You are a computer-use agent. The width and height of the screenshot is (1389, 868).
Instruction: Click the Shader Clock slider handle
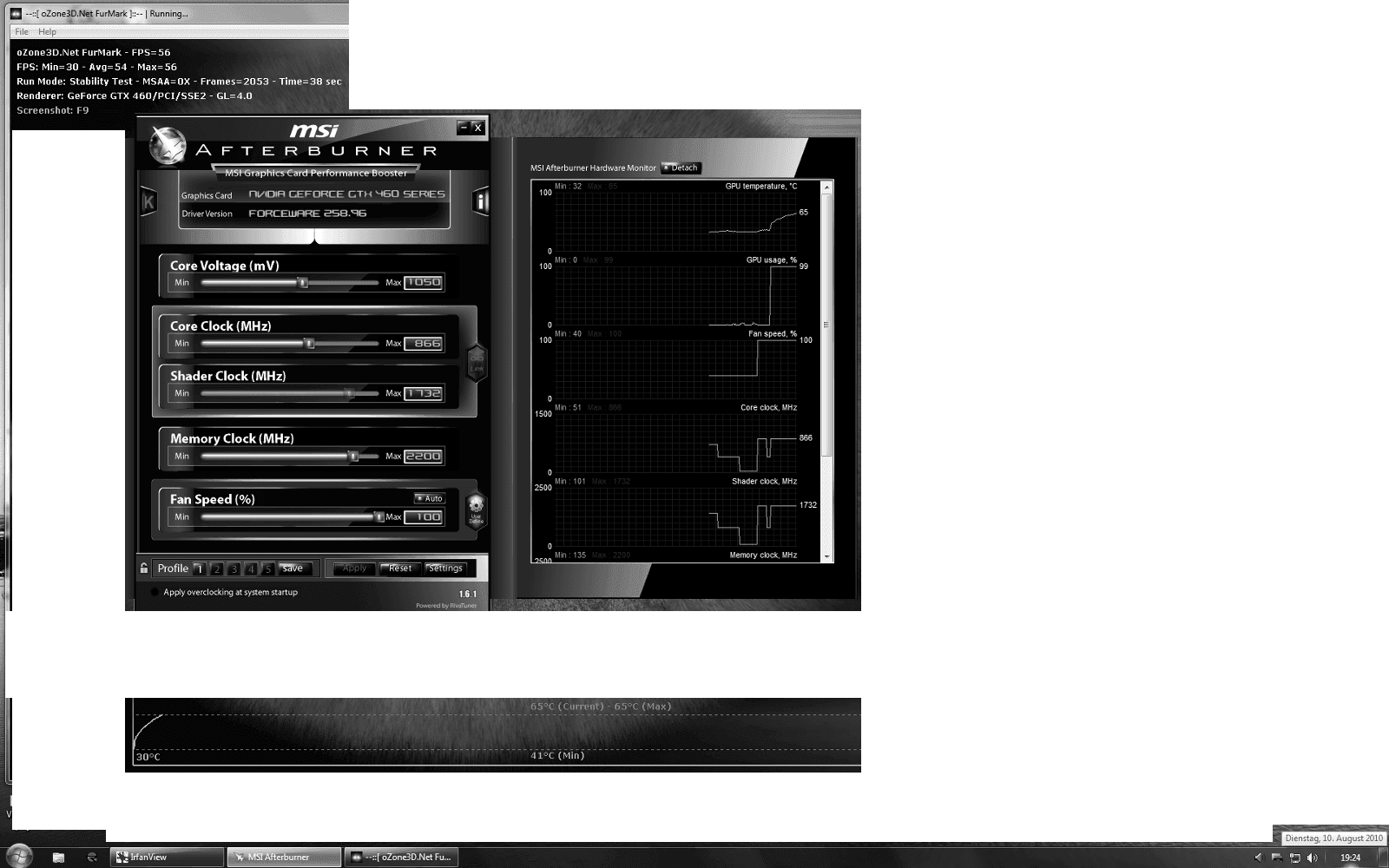point(350,394)
